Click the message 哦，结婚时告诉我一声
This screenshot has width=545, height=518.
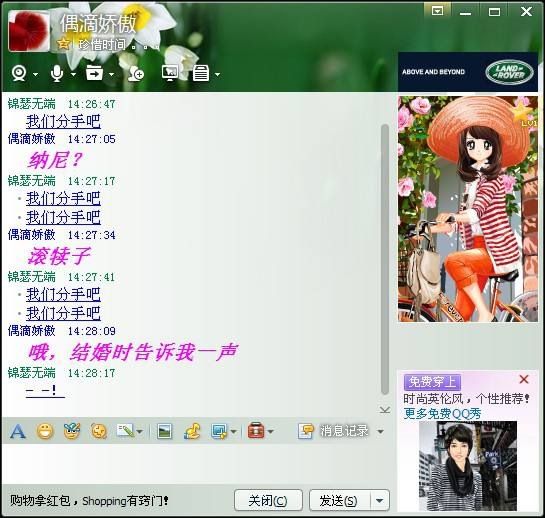tap(133, 352)
